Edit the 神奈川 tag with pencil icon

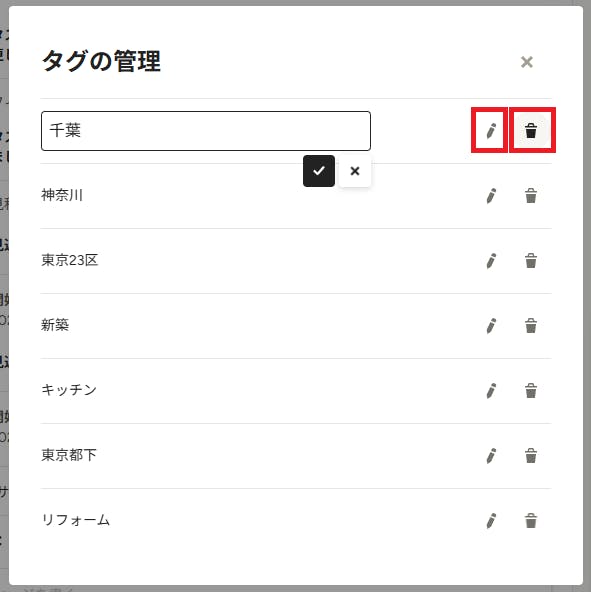point(491,196)
